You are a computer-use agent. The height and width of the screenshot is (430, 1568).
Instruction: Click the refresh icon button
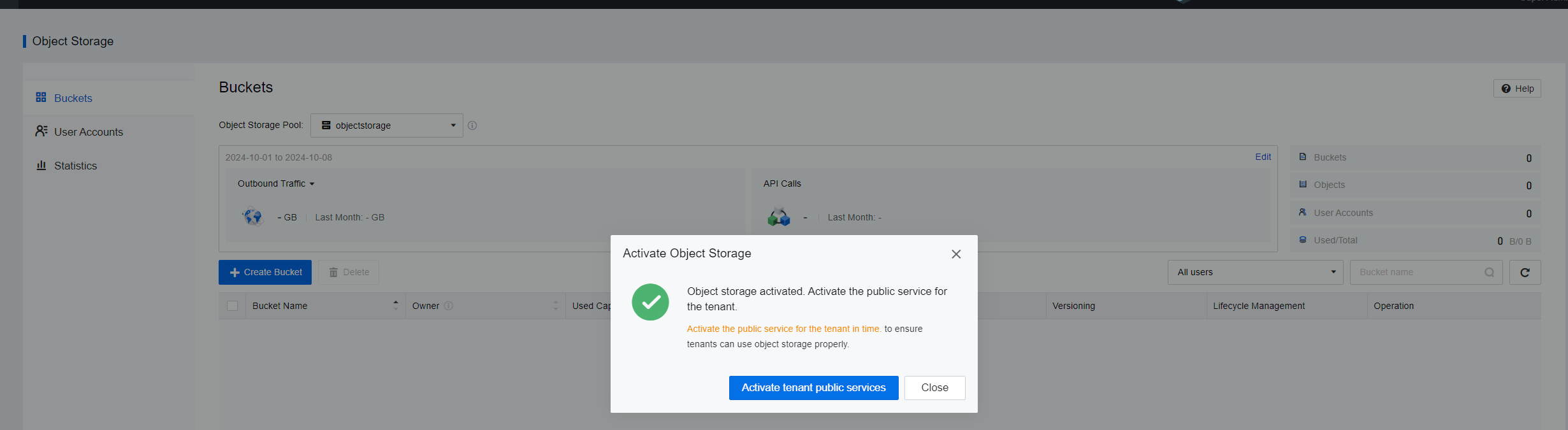(x=1525, y=273)
